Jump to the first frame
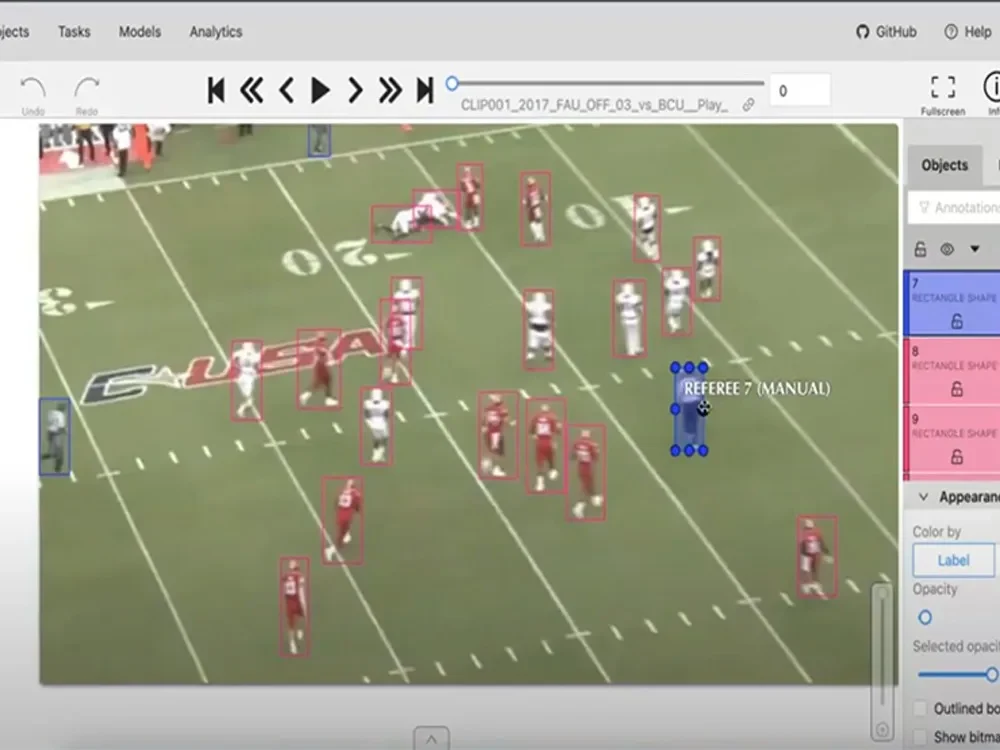The image size is (1000, 750). (216, 90)
